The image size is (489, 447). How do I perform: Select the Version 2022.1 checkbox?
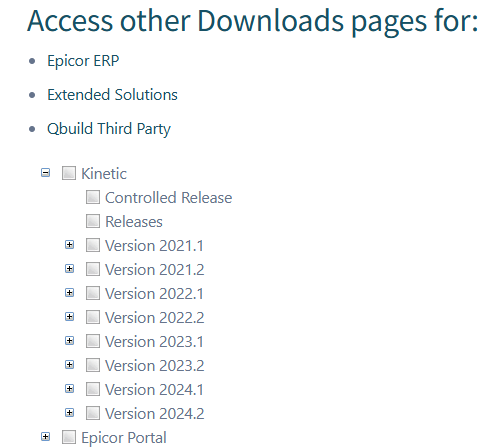click(93, 293)
